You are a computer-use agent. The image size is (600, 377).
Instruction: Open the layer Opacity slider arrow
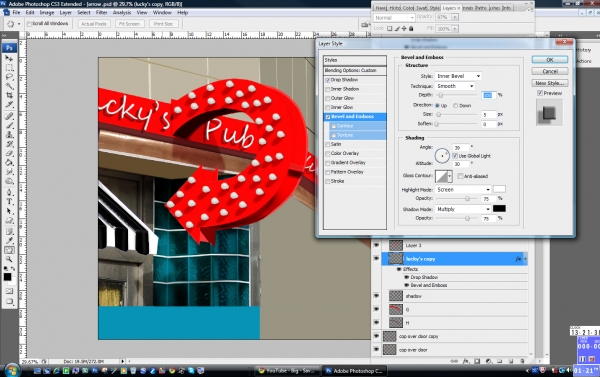coord(455,17)
